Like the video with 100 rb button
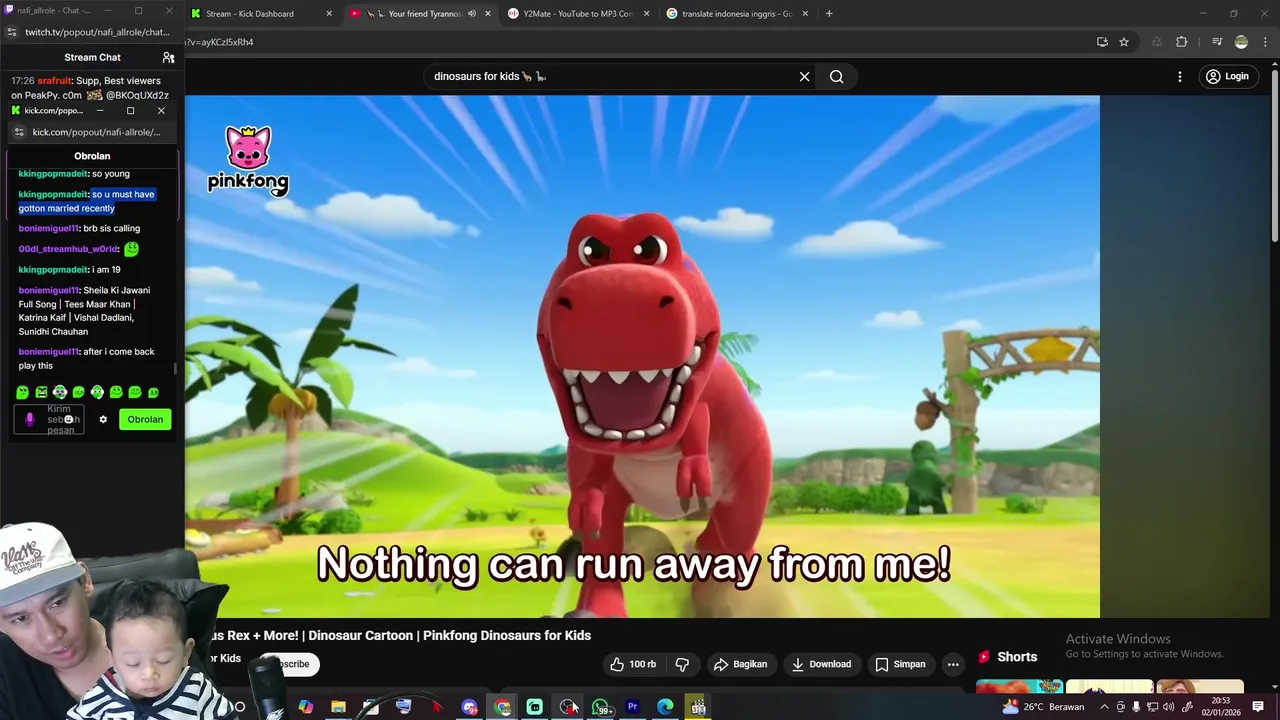This screenshot has height=720, width=1280. click(x=632, y=664)
